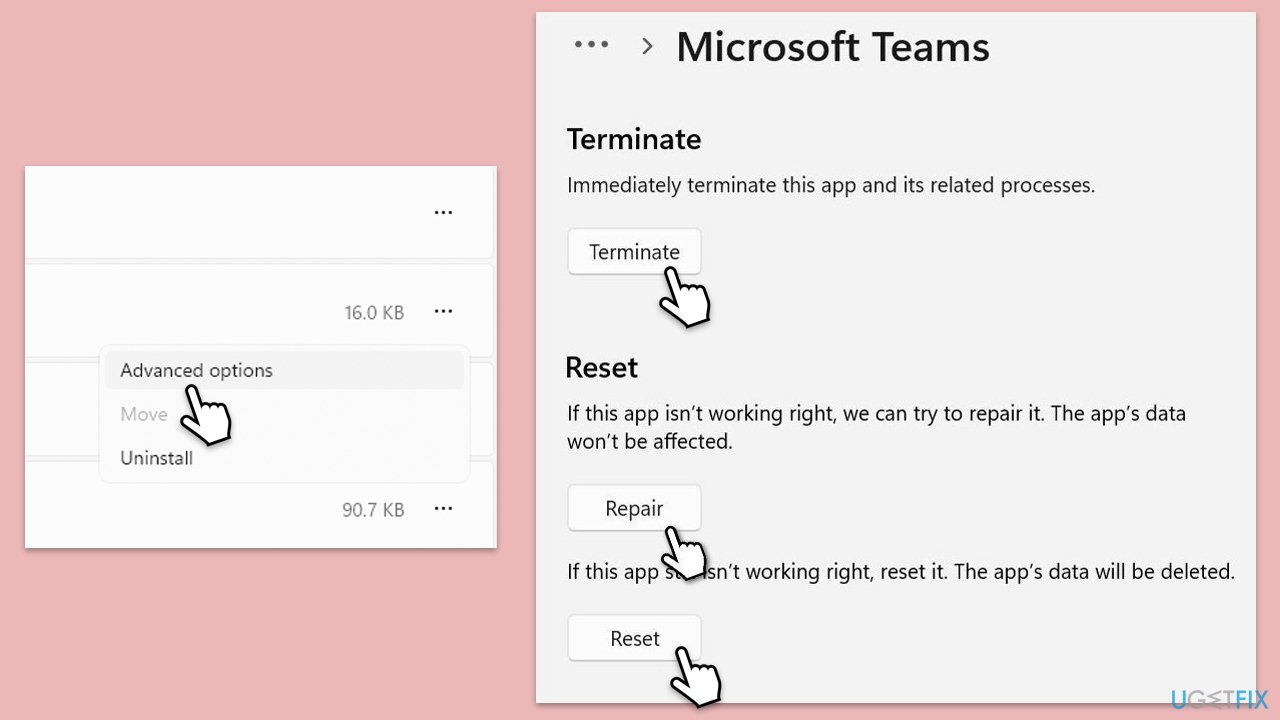Click the Microsoft Teams page heading
Screen dimensions: 1280x720
point(833,46)
